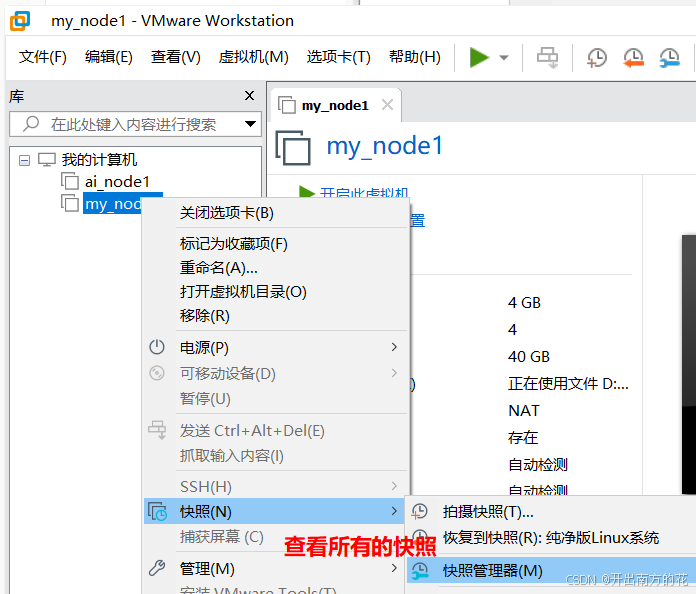
Task: Open the library search dropdown arrow
Action: coord(250,124)
